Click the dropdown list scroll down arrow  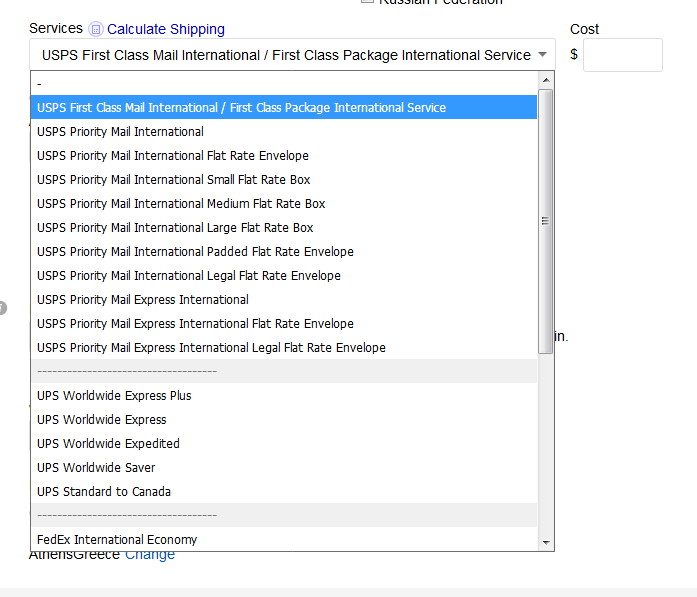pos(546,542)
